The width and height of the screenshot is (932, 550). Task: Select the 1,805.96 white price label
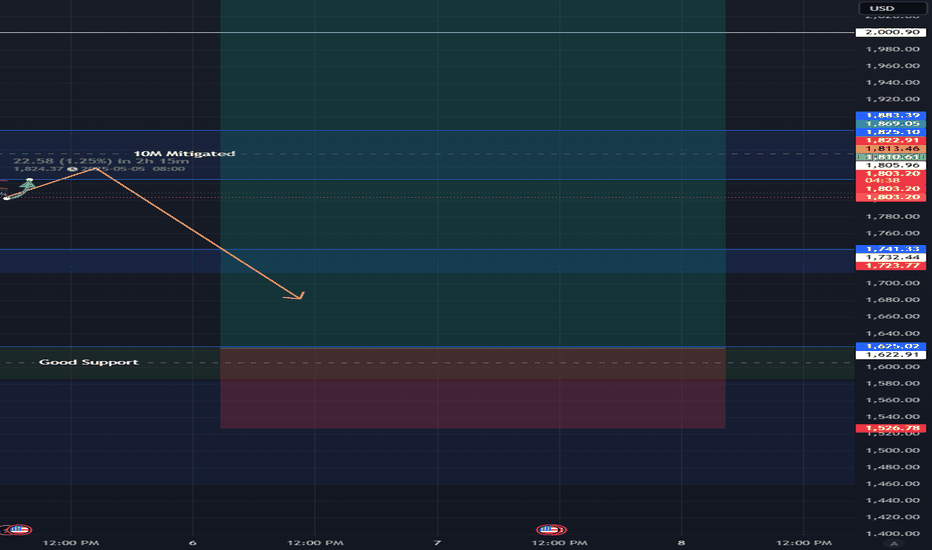pyautogui.click(x=890, y=165)
